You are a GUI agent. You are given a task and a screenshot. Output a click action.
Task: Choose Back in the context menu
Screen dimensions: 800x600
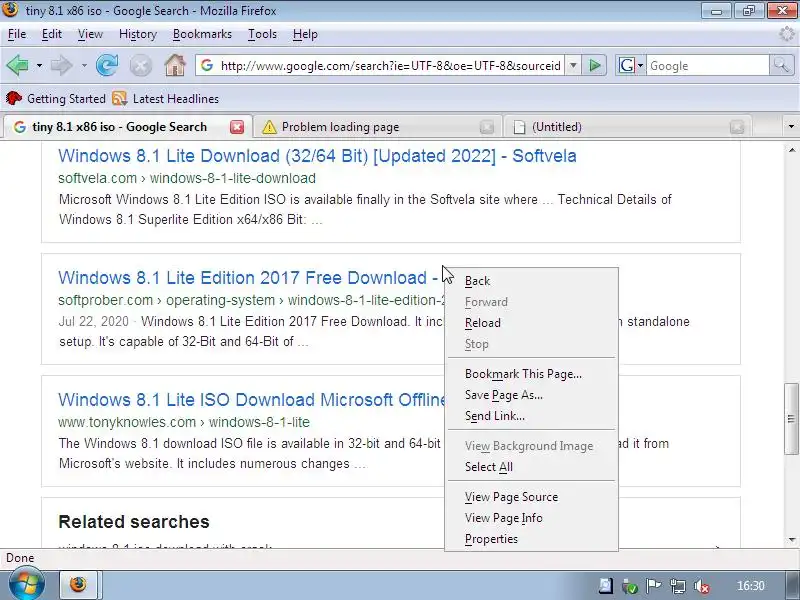click(531, 281)
